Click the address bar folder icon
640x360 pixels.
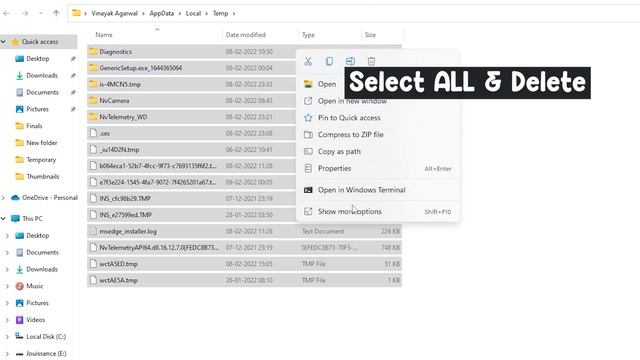(x=76, y=13)
